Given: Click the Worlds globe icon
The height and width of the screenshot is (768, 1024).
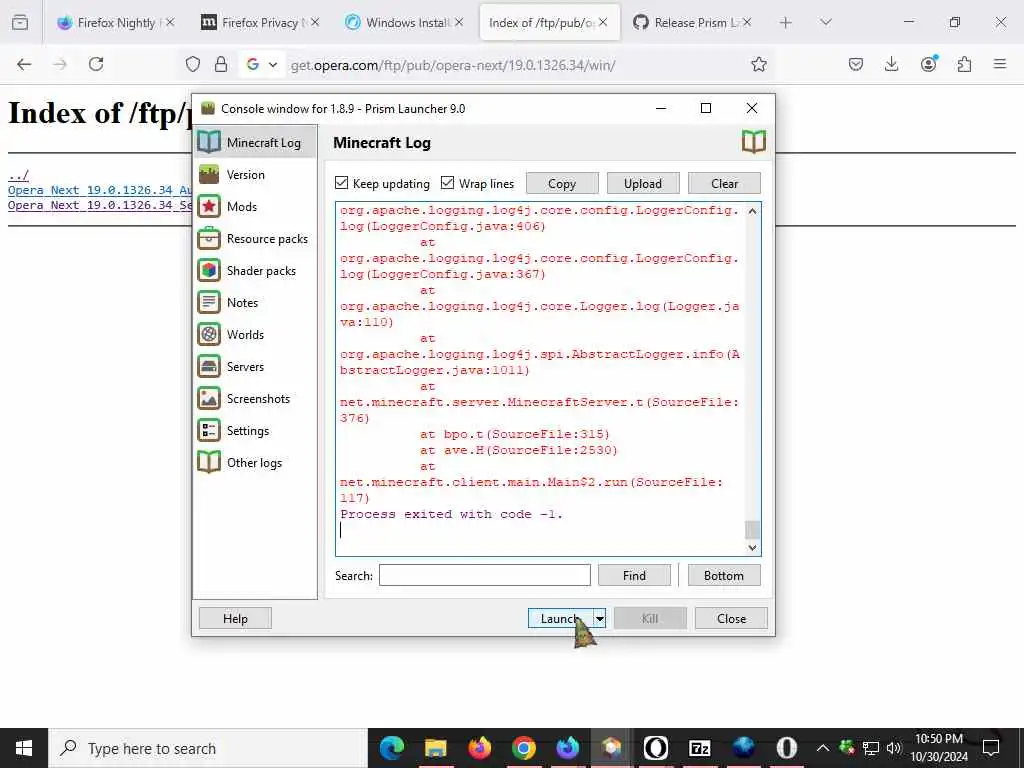Looking at the screenshot, I should click(x=209, y=334).
